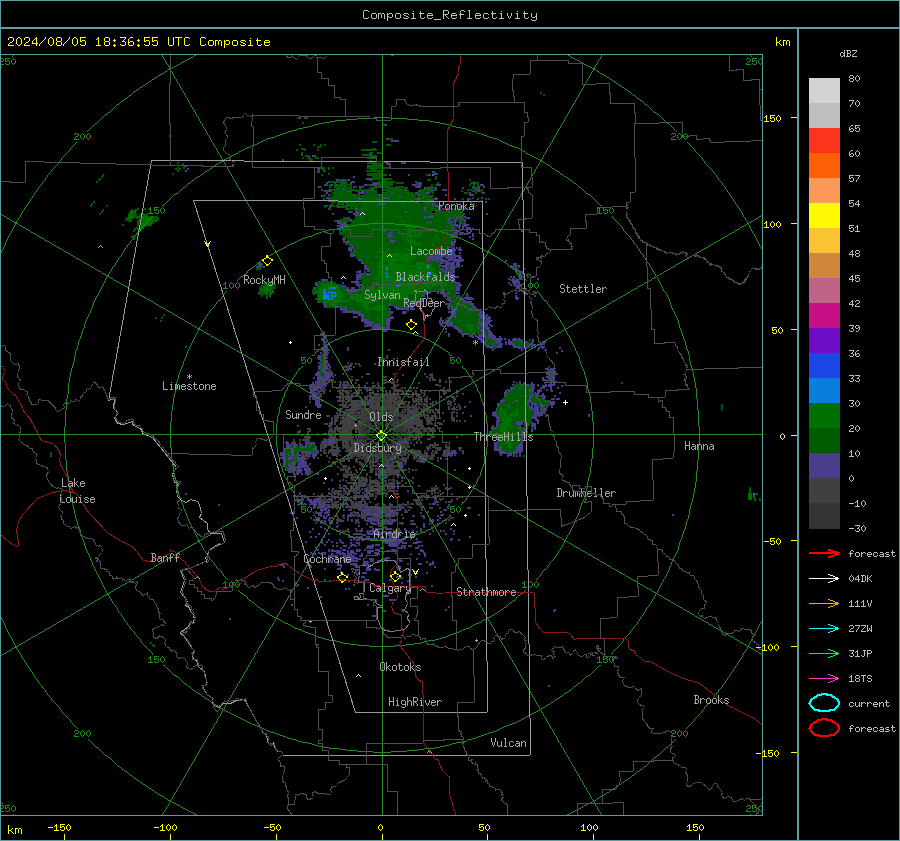Click the Didsbury town label
Viewport: 900px width, 841px height.
(x=377, y=448)
